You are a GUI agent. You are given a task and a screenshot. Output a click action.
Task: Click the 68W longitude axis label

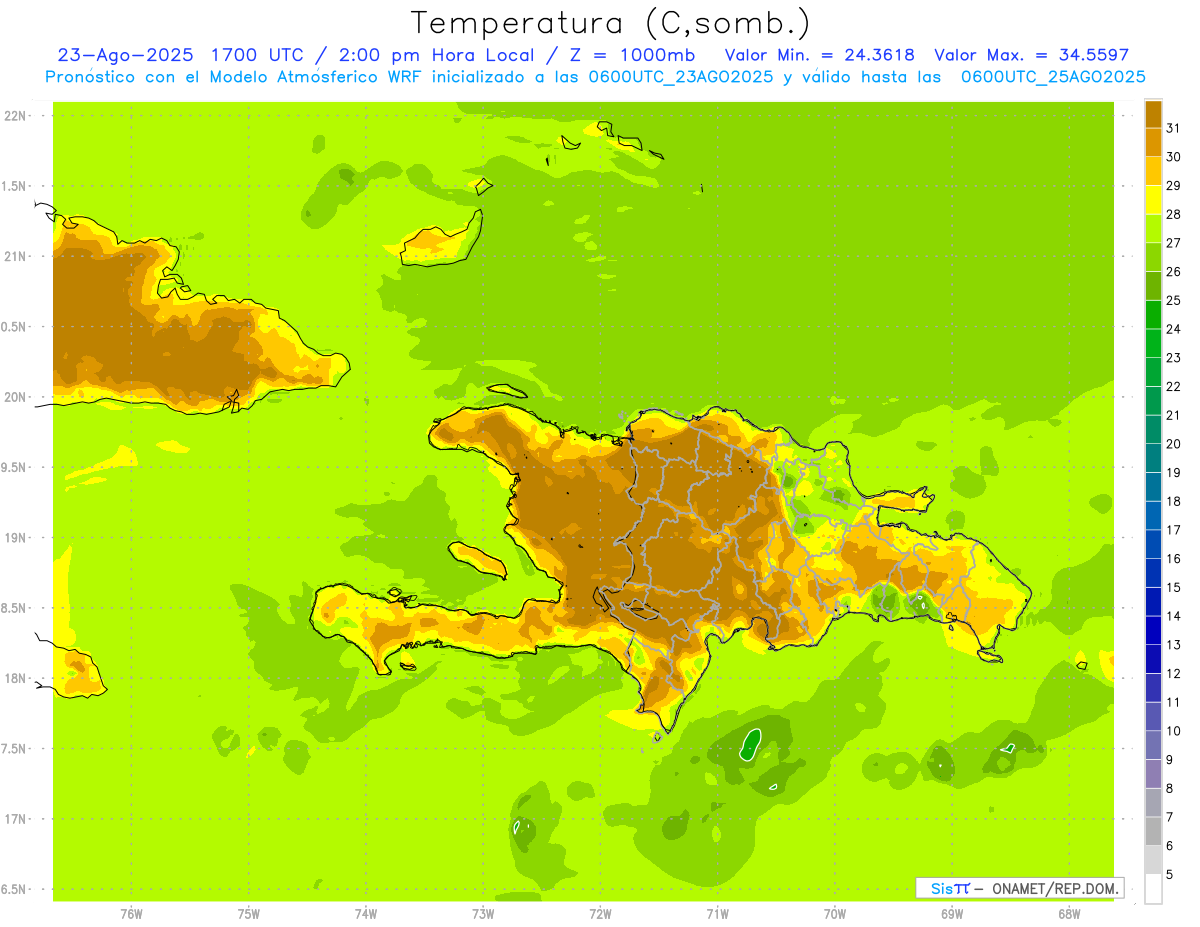point(1068,913)
